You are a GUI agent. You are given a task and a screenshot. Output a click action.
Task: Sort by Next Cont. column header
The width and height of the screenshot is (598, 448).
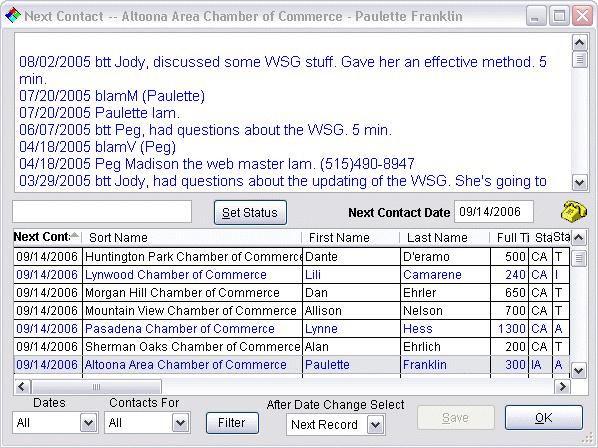[x=47, y=237]
